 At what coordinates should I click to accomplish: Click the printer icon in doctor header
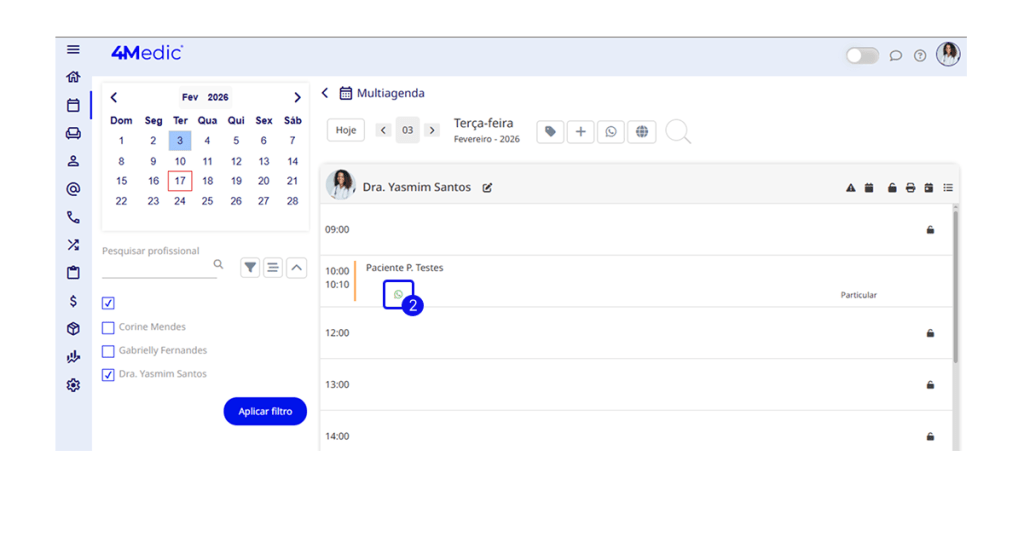(x=910, y=188)
